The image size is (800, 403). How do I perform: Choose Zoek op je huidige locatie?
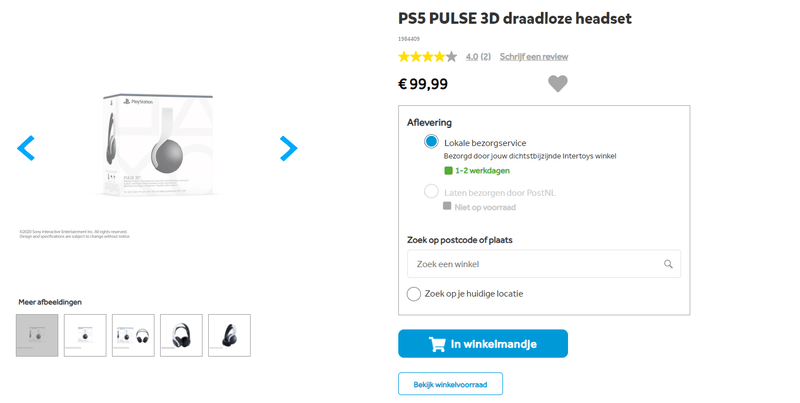click(x=414, y=294)
